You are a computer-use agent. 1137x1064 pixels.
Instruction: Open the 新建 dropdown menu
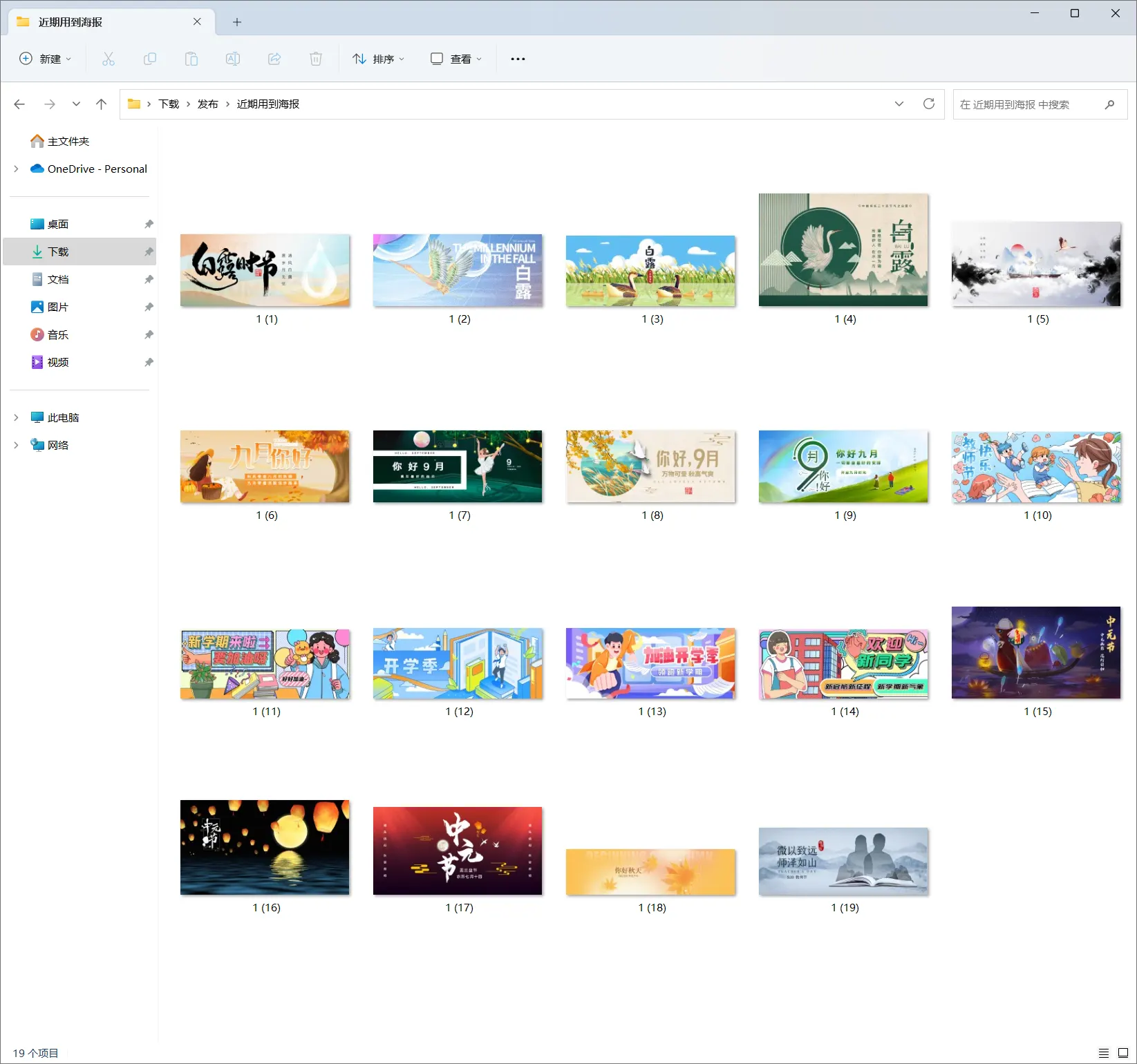click(45, 59)
